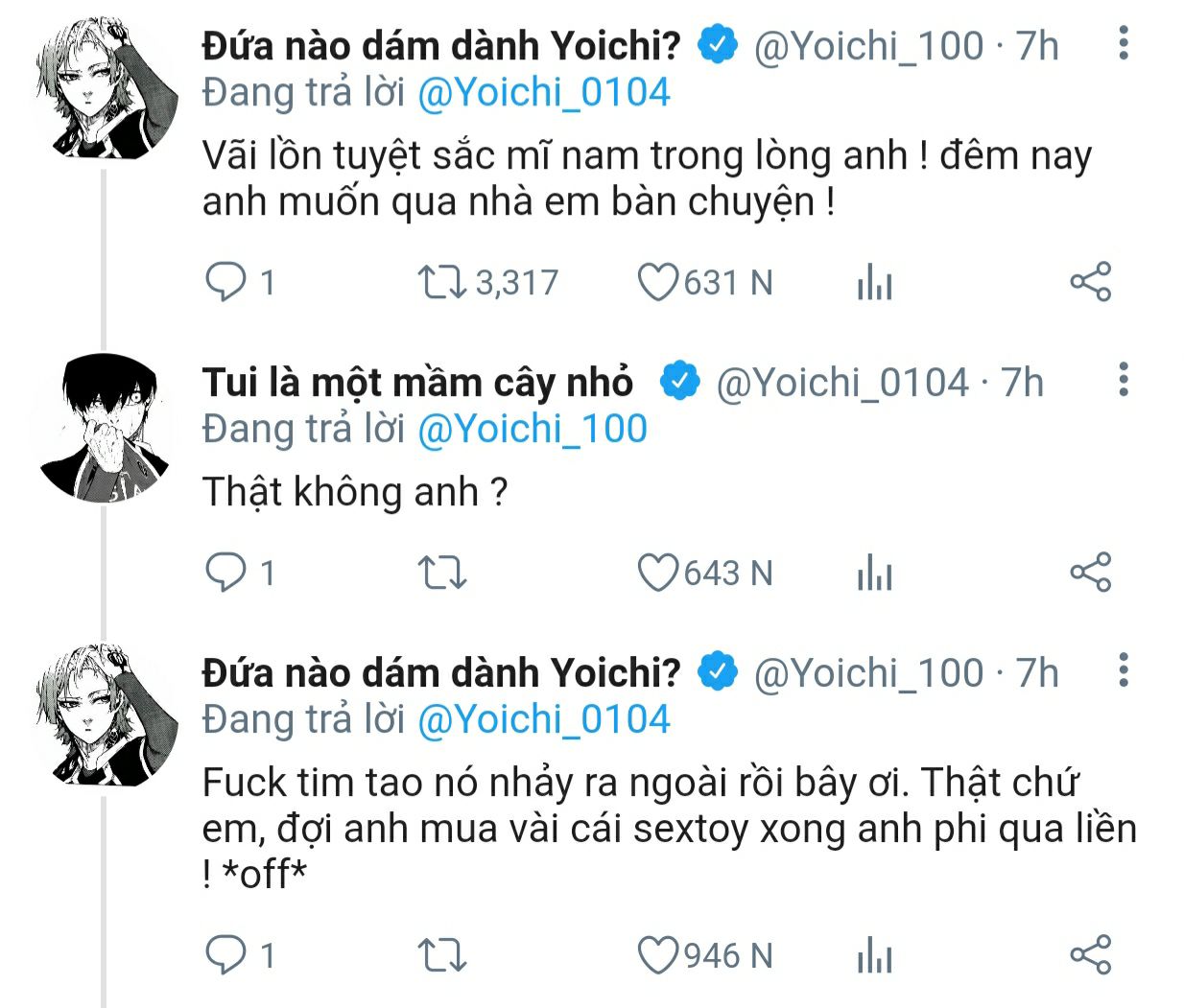This screenshot has width=1184, height=1008.
Task: Like the tweet with 631 N likes
Action: click(658, 282)
